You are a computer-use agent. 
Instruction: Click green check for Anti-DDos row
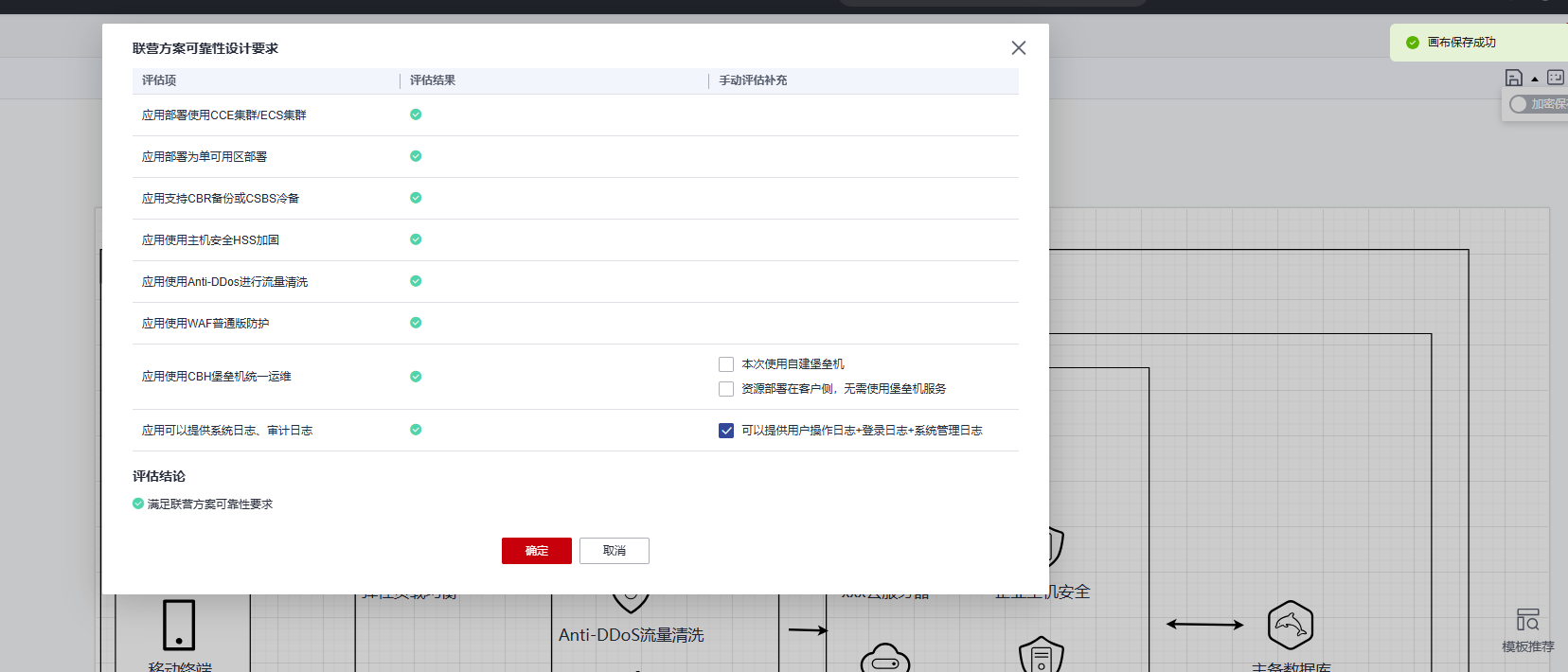click(x=416, y=281)
